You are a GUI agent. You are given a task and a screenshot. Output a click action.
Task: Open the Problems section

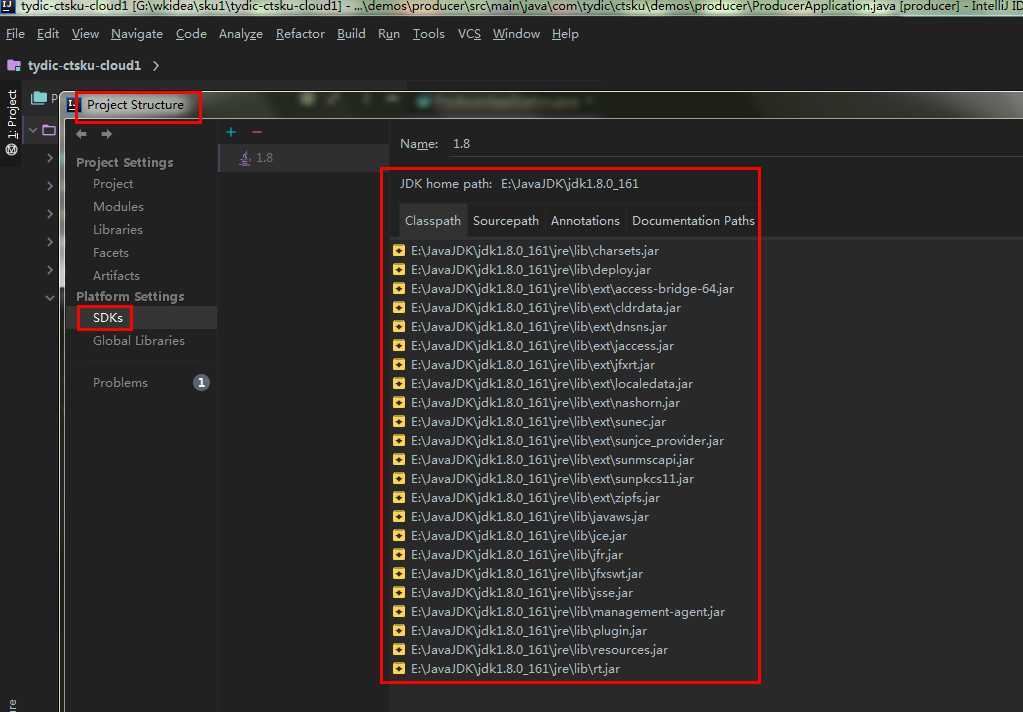point(120,383)
